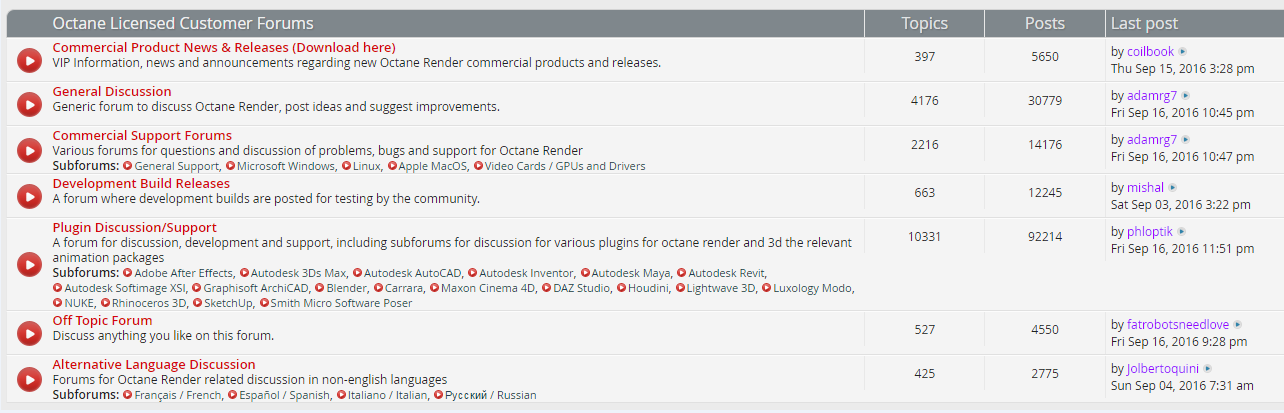The width and height of the screenshot is (1284, 413).
Task: Go to Microsoft Windows subforum
Action: tap(286, 166)
